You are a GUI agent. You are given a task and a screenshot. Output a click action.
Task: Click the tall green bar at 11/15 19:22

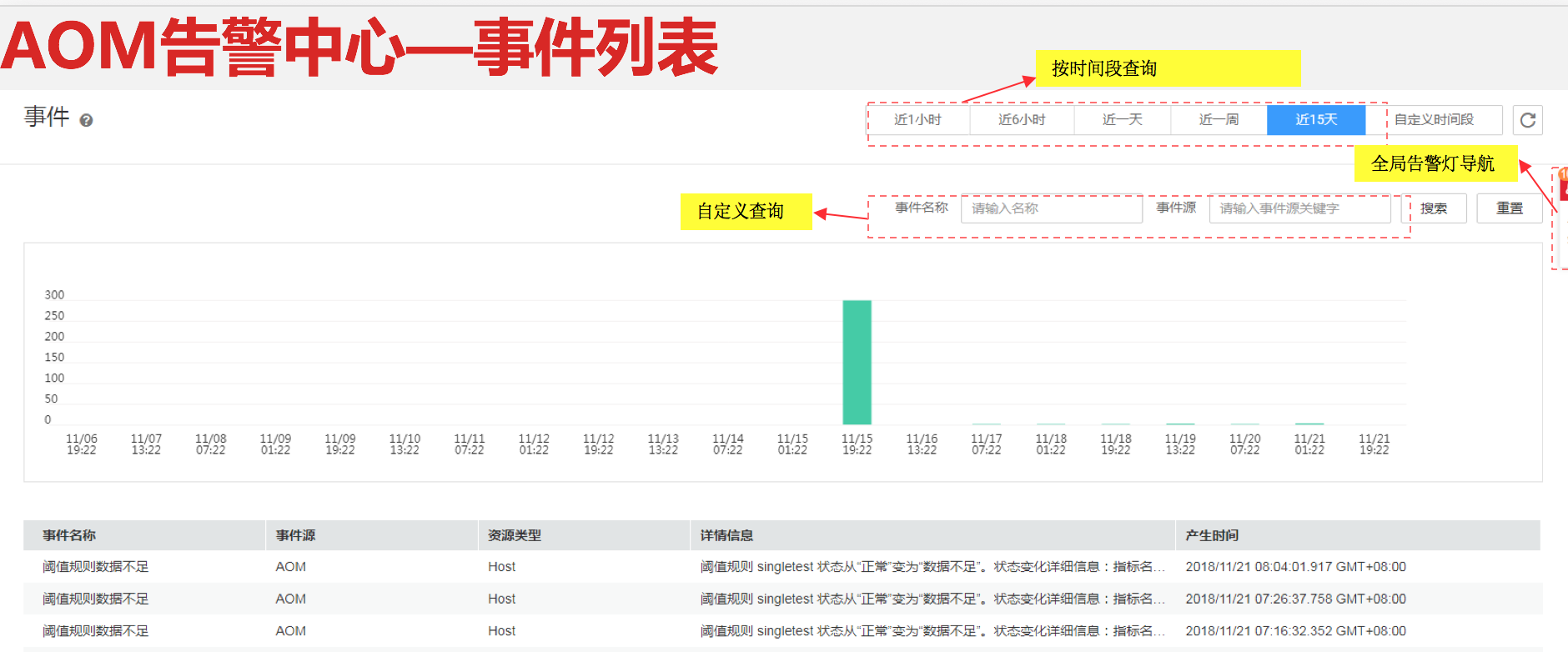pos(857,363)
